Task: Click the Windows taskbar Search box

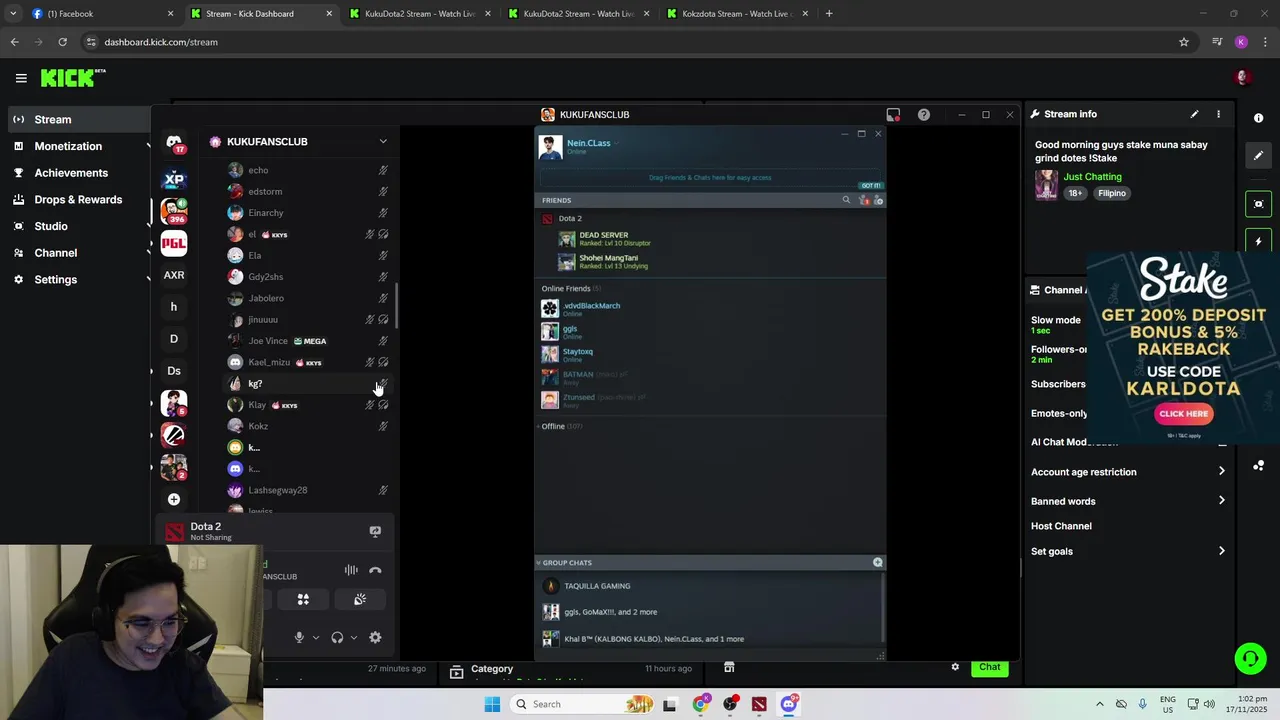Action: coord(583,704)
